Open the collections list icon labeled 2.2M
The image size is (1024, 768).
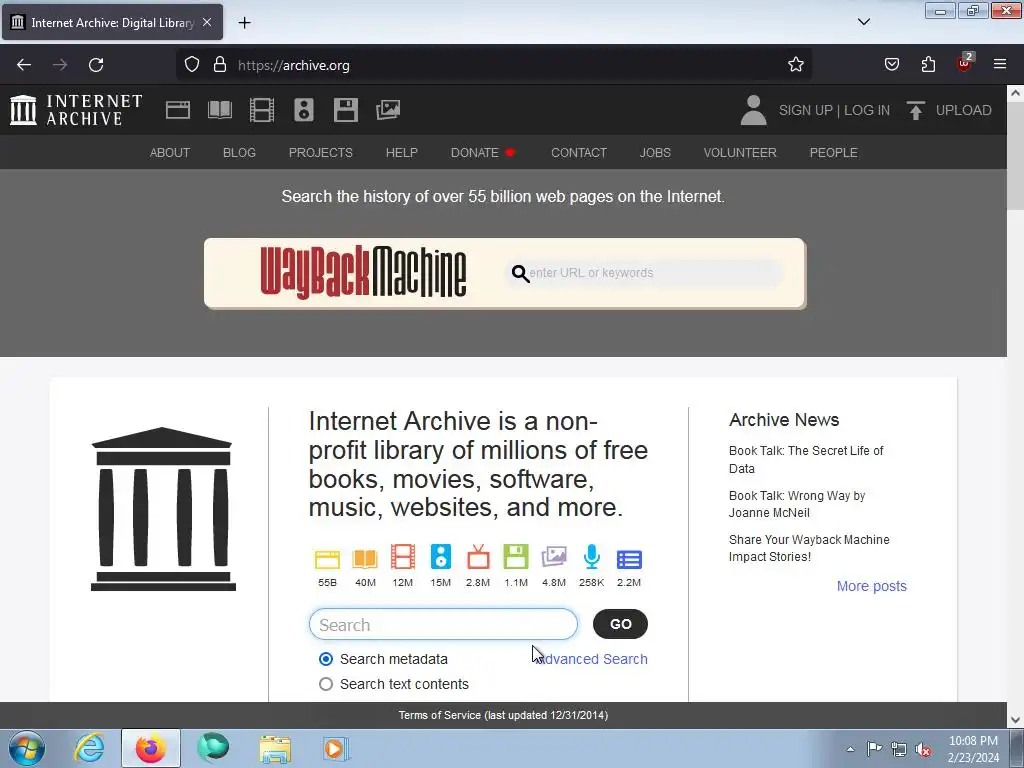click(630, 560)
